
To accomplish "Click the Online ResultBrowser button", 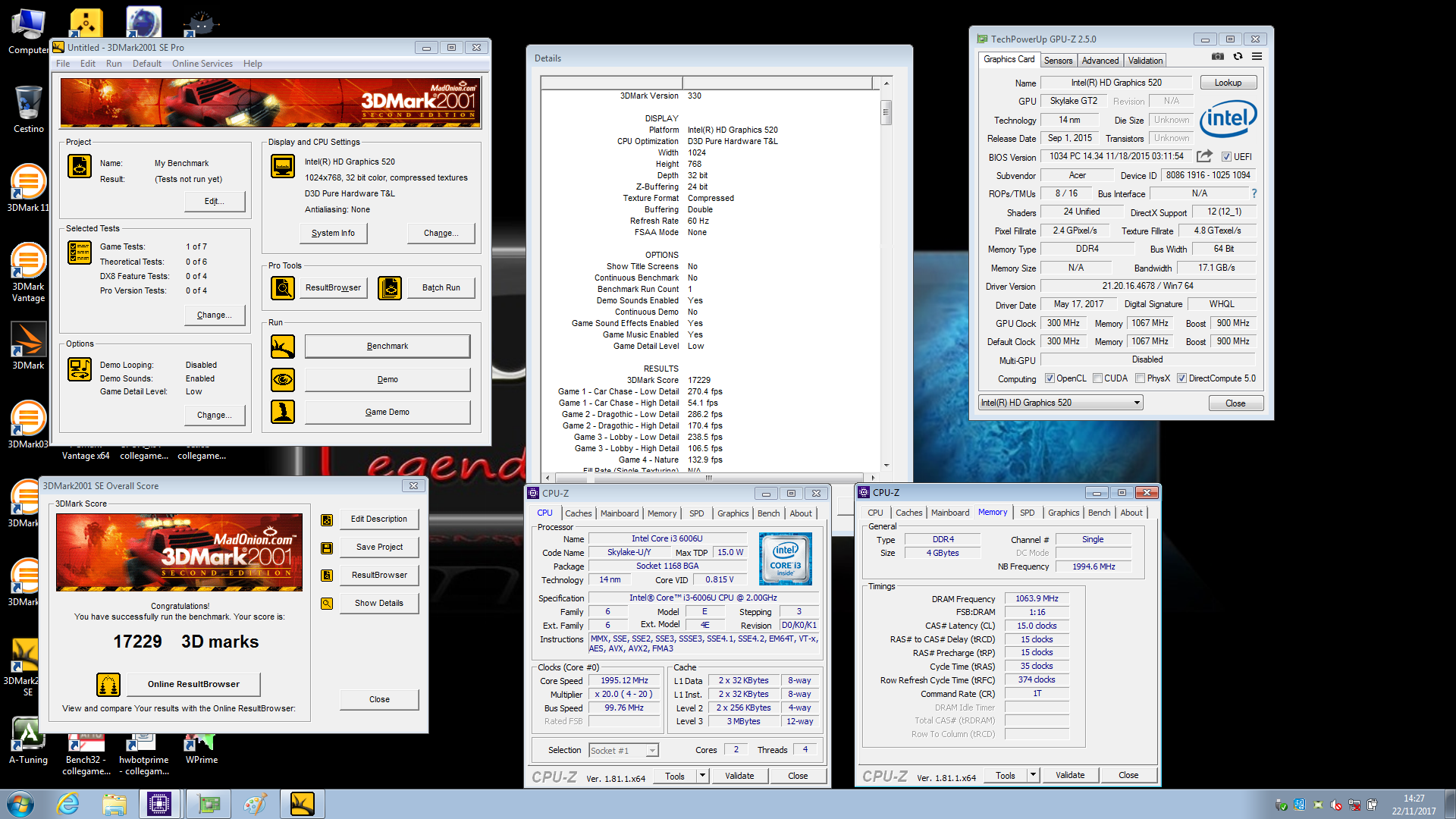I will (193, 684).
